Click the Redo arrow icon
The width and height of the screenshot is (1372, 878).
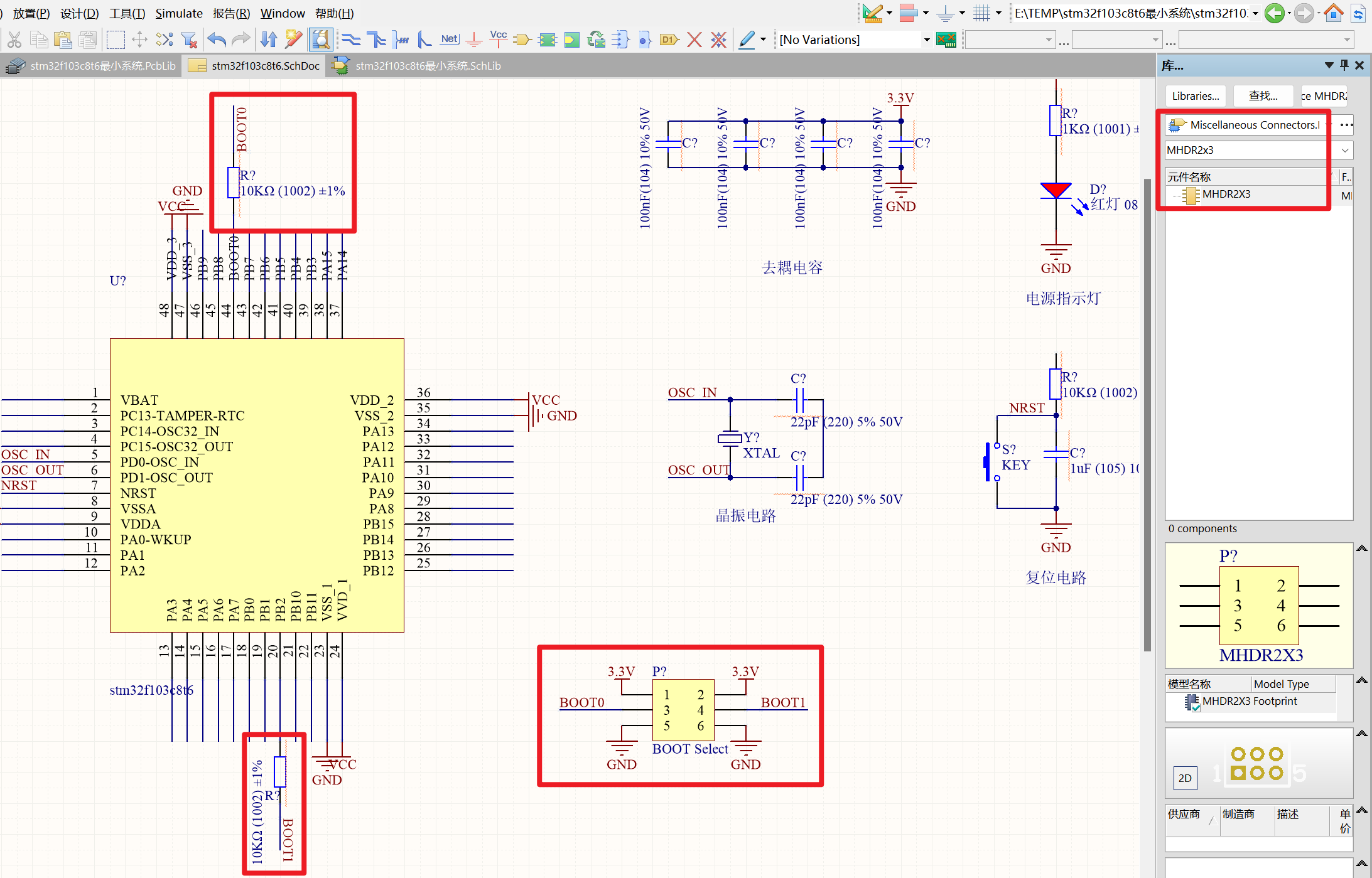(240, 40)
